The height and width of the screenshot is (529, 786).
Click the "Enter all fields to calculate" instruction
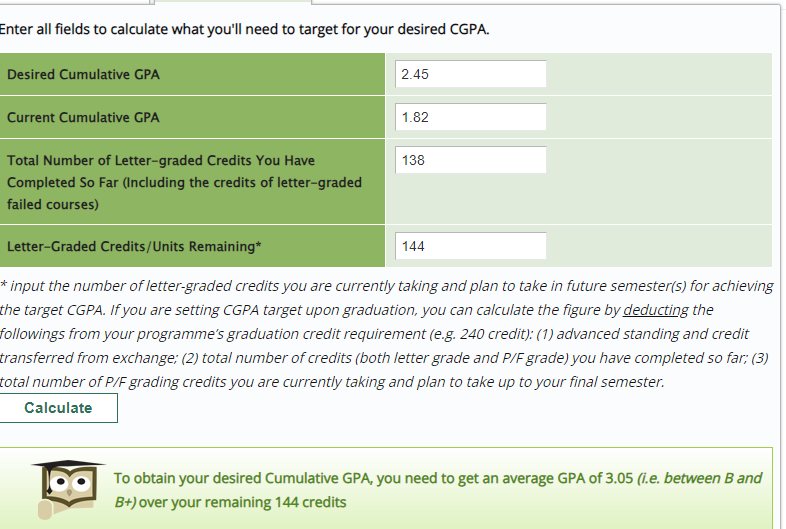point(245,28)
